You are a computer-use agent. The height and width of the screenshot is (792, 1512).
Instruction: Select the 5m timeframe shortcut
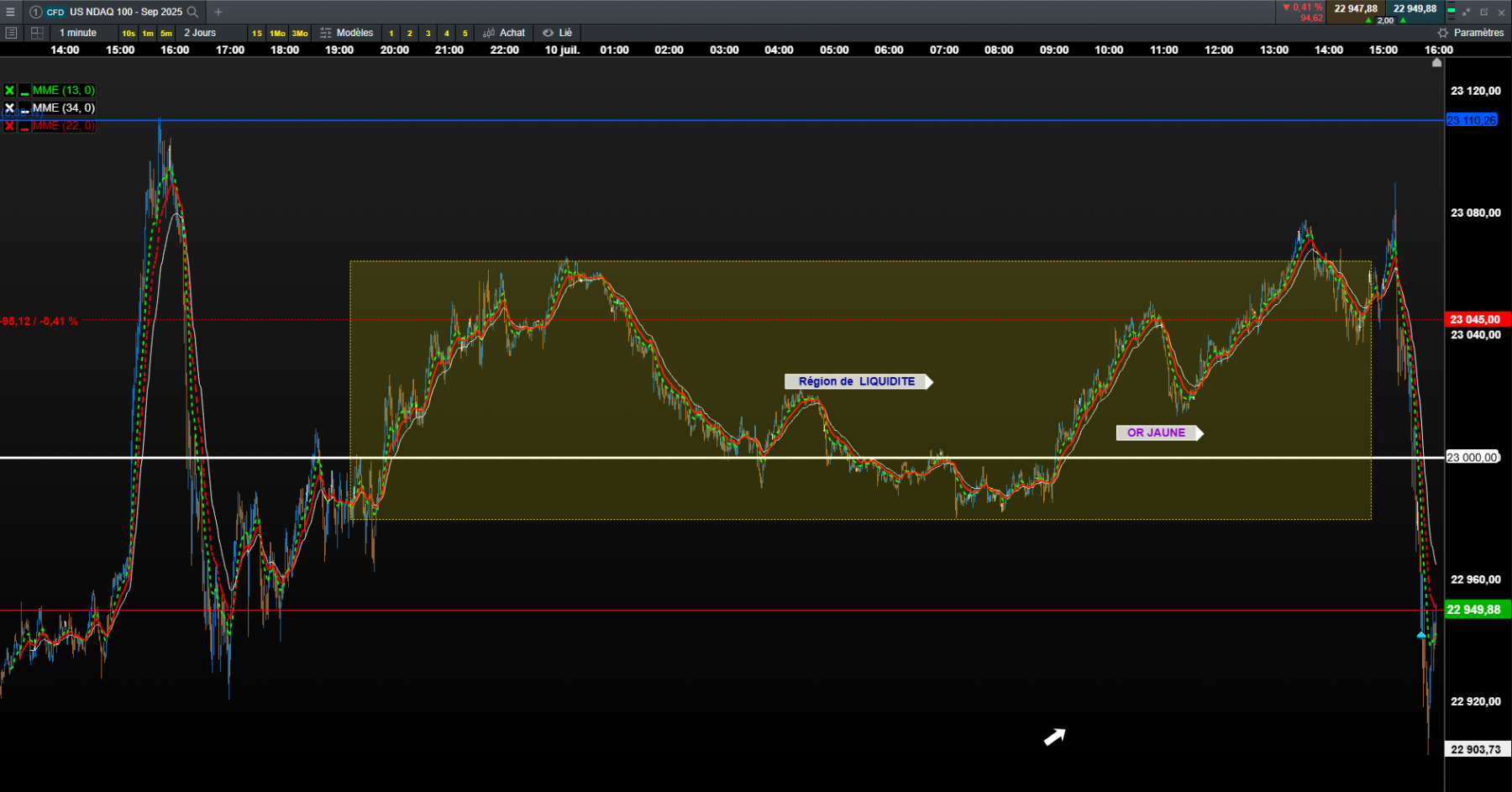(166, 34)
